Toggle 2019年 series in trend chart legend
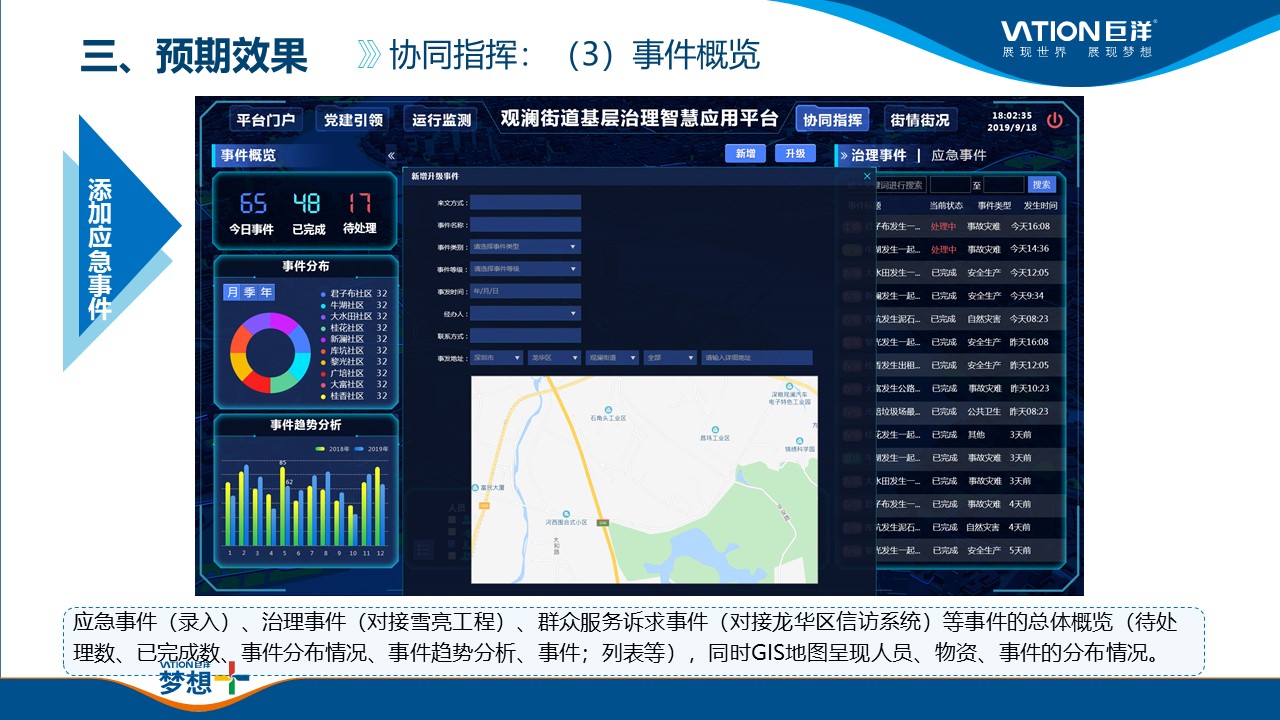The width and height of the screenshot is (1280, 720). 371,449
